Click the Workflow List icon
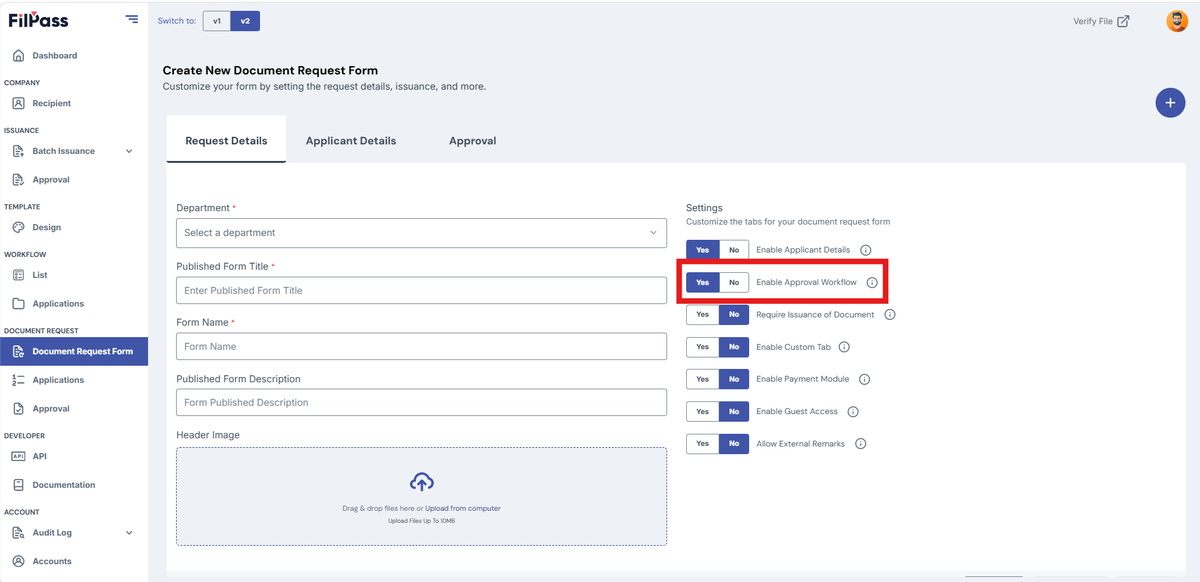 [x=18, y=275]
